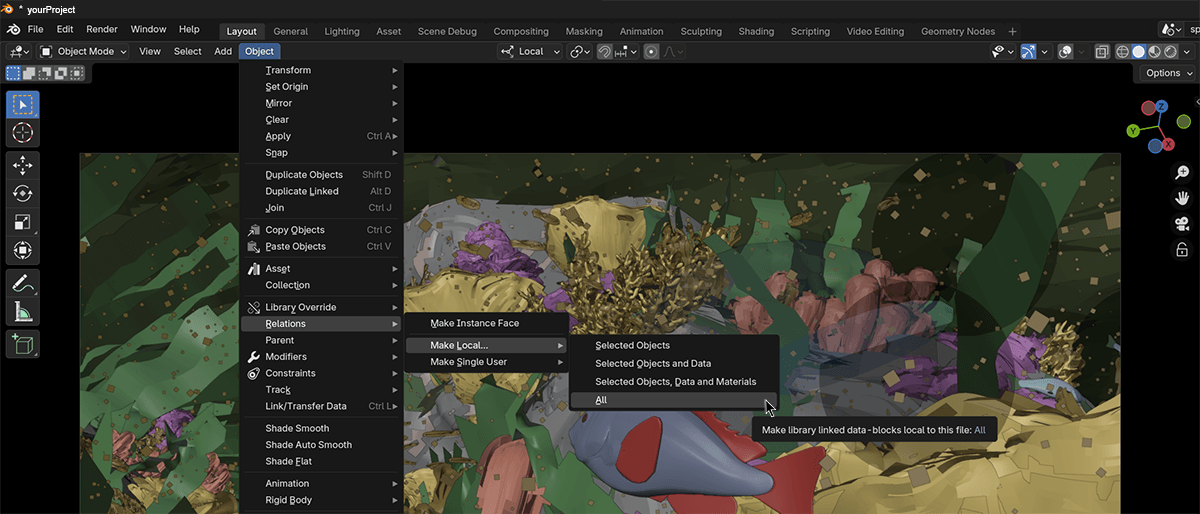Activate the Annotate tool

(23, 284)
